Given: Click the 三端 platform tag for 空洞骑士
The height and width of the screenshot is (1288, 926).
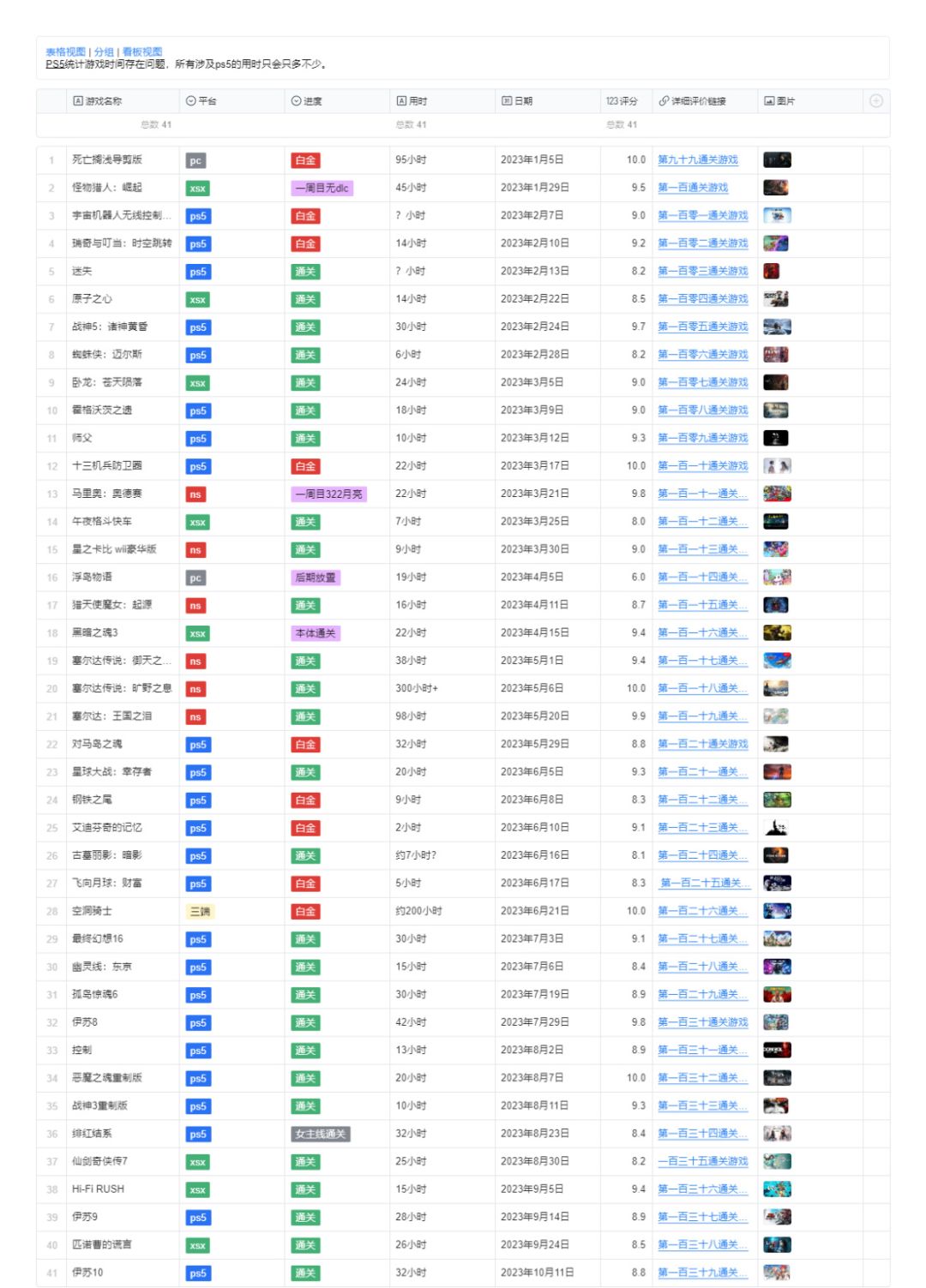Looking at the screenshot, I should [x=200, y=912].
